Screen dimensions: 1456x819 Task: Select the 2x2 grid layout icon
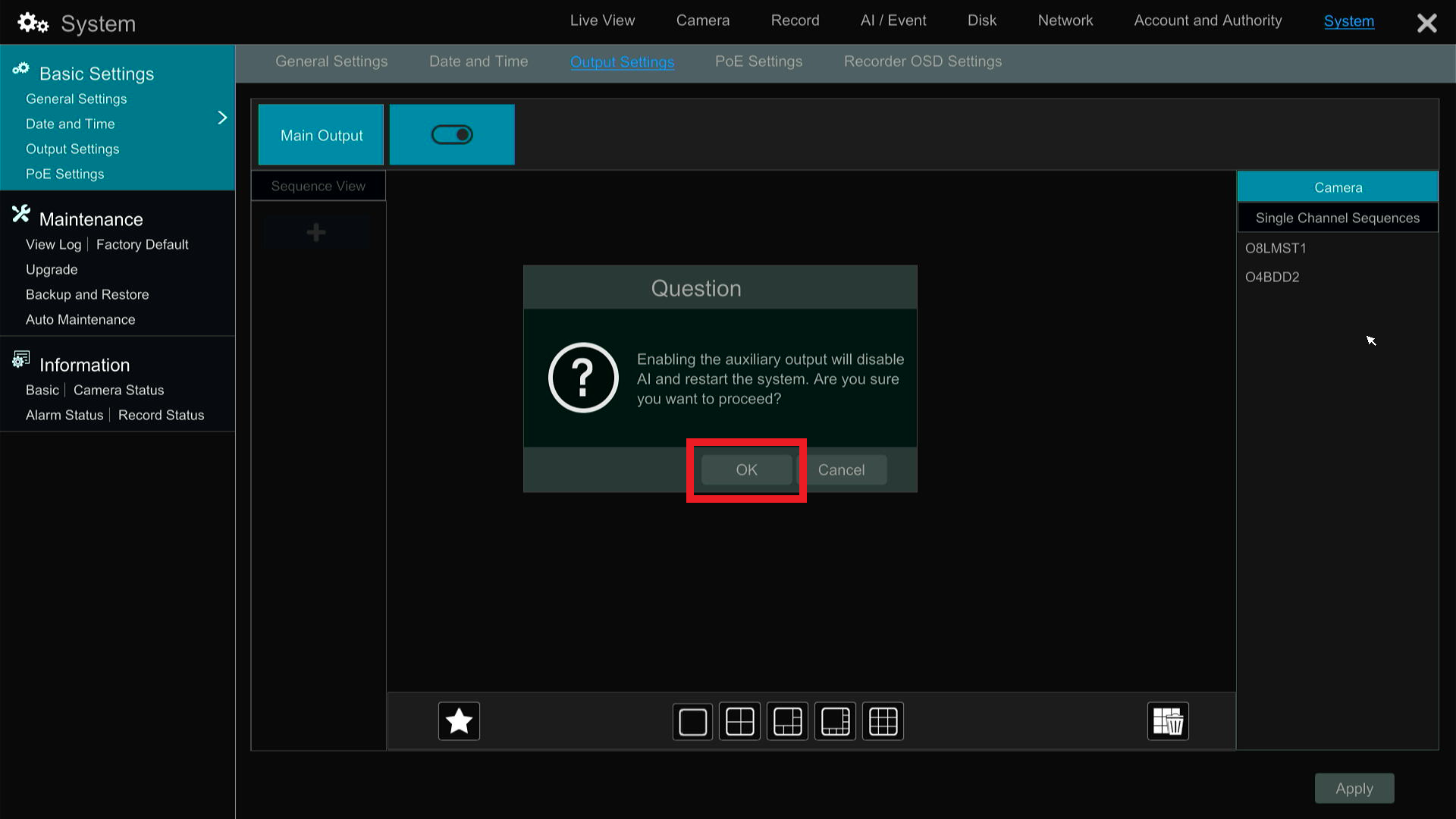[x=739, y=721]
